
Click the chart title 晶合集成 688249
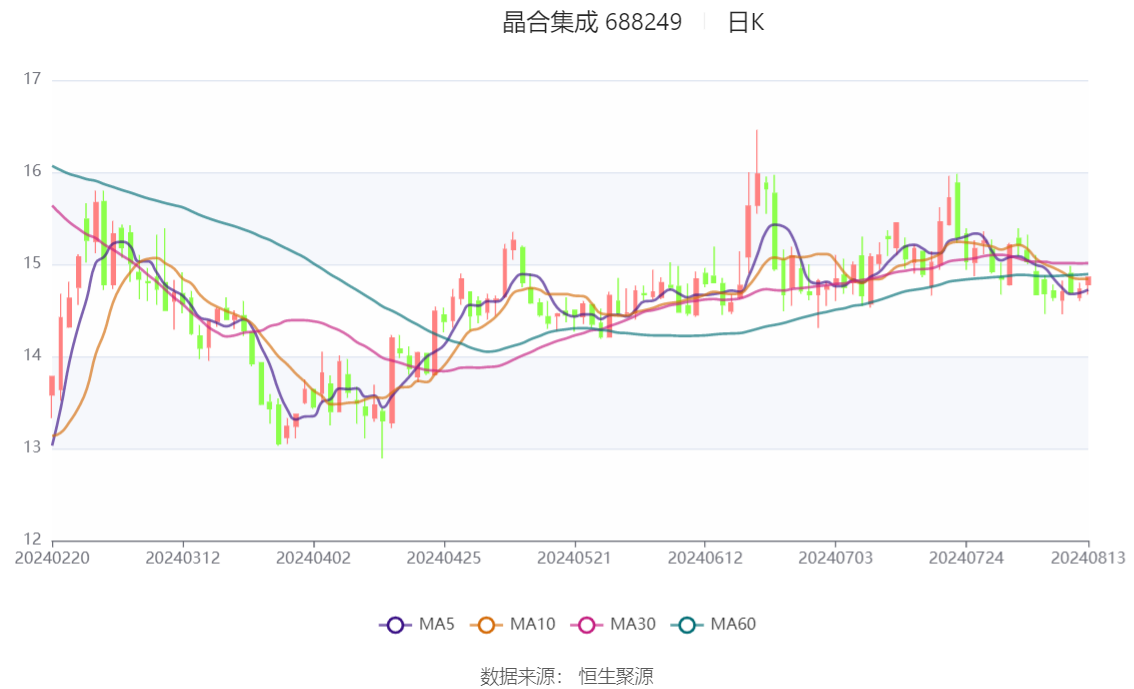tap(592, 22)
